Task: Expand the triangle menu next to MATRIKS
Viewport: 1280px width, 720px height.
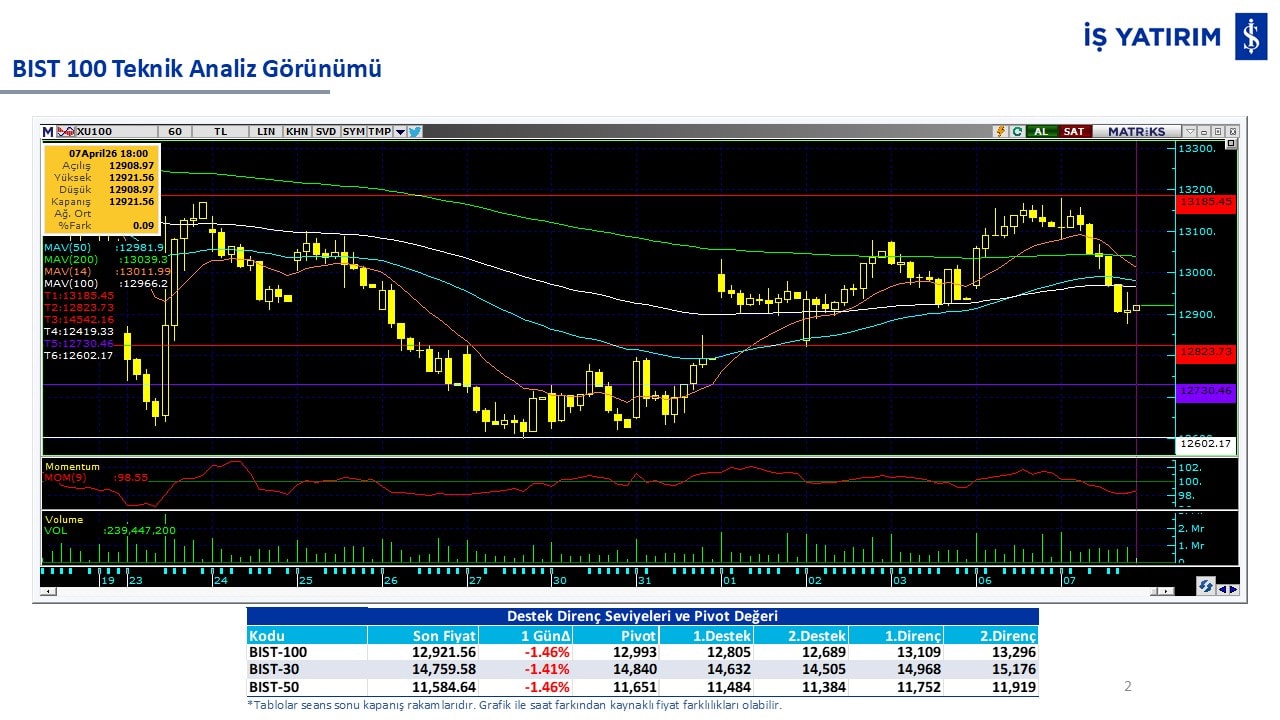Action: (x=1190, y=131)
